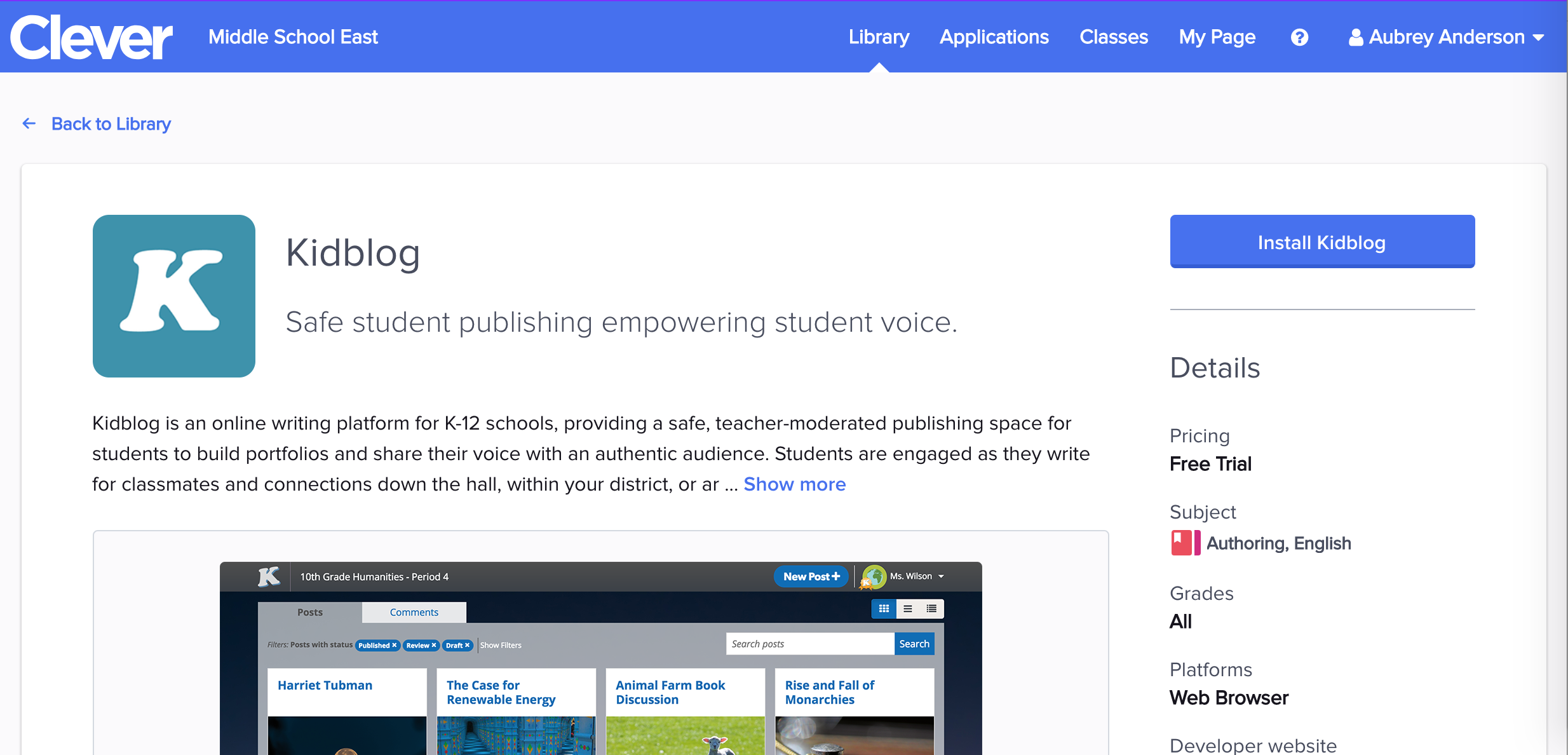Image resolution: width=1568 pixels, height=755 pixels.
Task: Click the All grades value
Action: [1180, 622]
